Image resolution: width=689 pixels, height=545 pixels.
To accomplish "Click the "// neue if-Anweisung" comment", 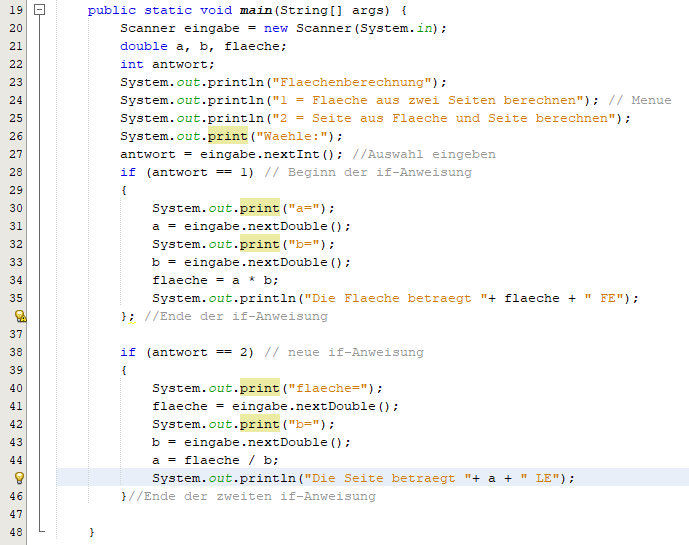I will (344, 352).
